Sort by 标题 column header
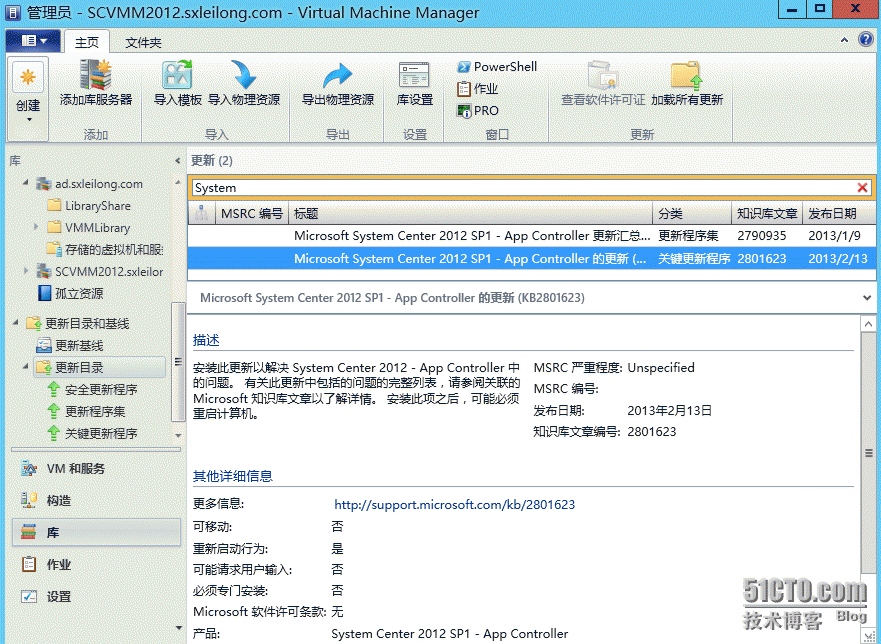Image resolution: width=881 pixels, height=644 pixels. pyautogui.click(x=470, y=214)
